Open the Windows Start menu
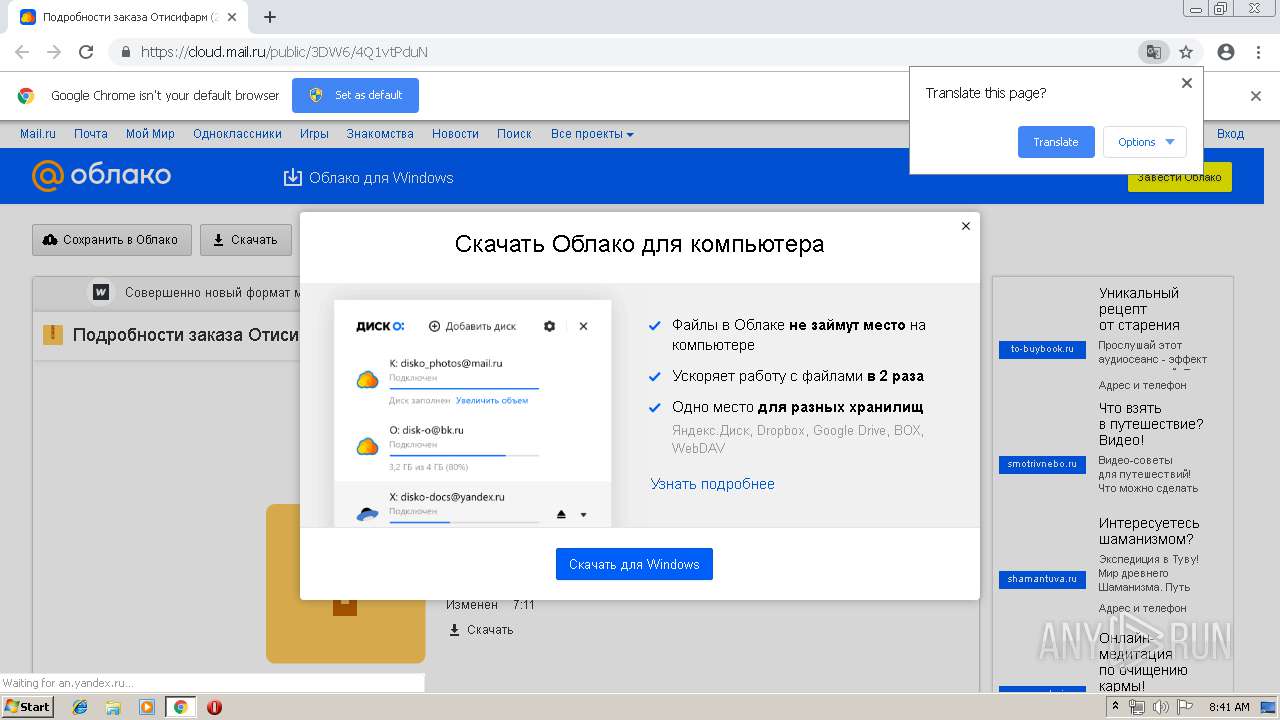The image size is (1280, 720). [27, 707]
